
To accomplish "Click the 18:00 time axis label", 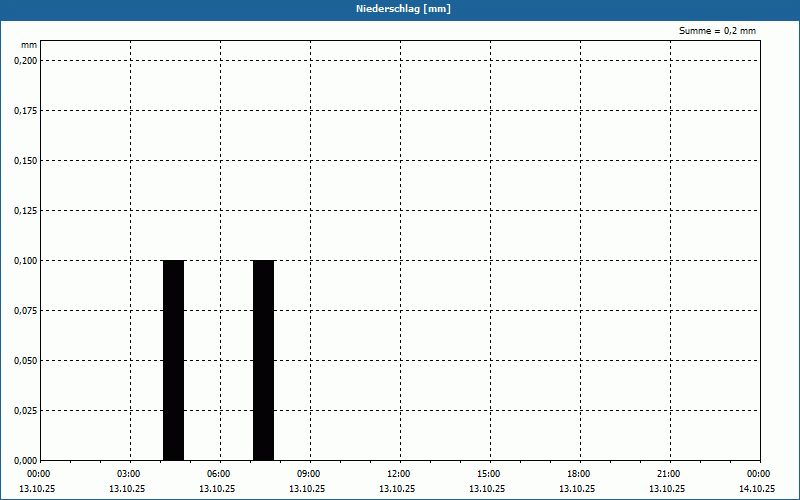I will (579, 474).
